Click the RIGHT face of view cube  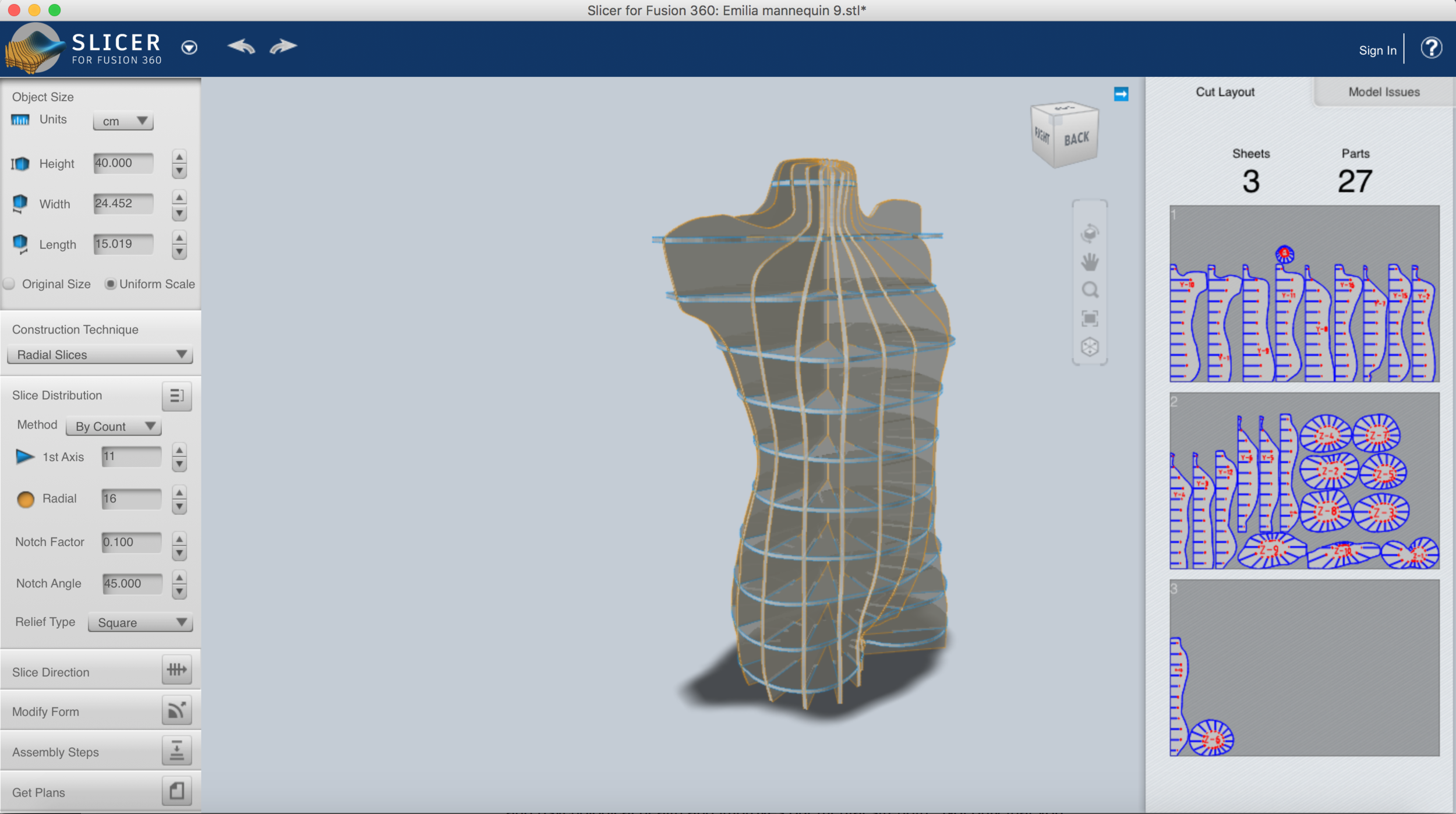click(1042, 136)
